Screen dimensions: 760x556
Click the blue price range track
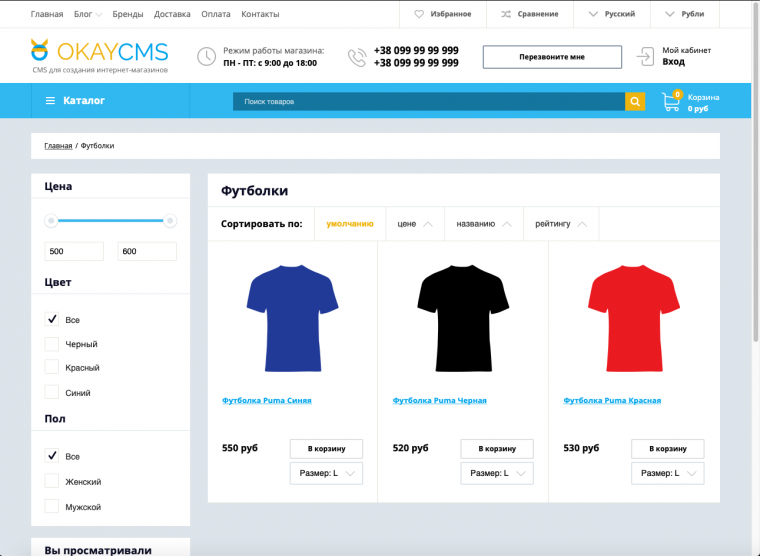tap(111, 221)
